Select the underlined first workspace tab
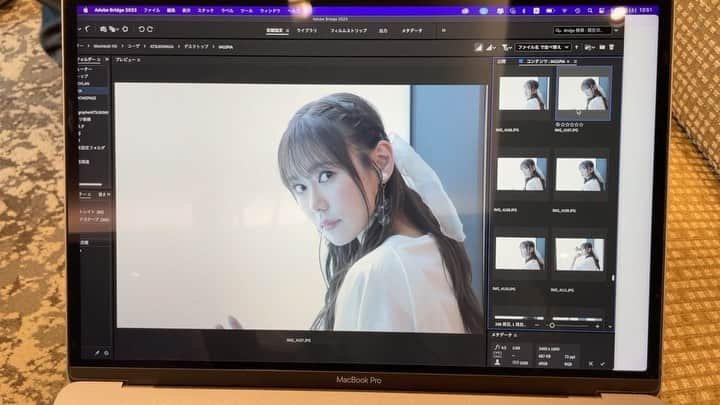The width and height of the screenshot is (720, 405). tap(275, 30)
